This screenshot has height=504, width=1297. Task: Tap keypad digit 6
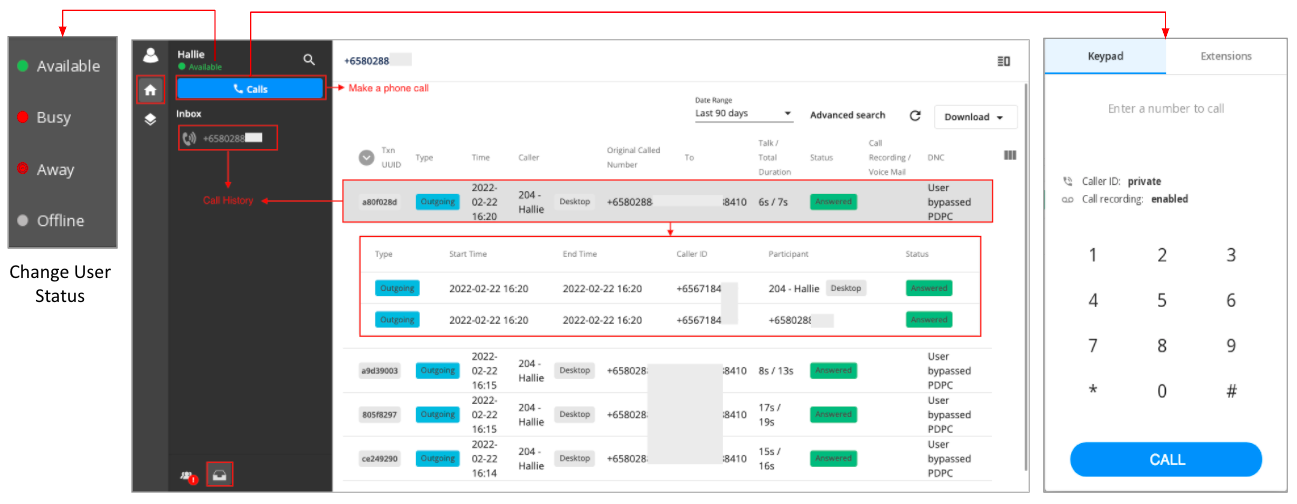tap(1231, 300)
